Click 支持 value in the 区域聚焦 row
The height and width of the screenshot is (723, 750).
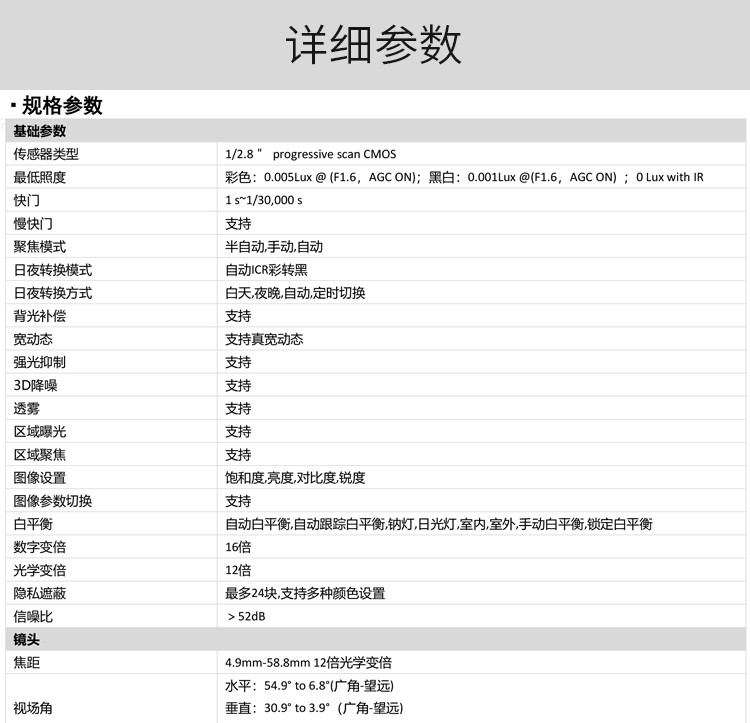[x=238, y=454]
